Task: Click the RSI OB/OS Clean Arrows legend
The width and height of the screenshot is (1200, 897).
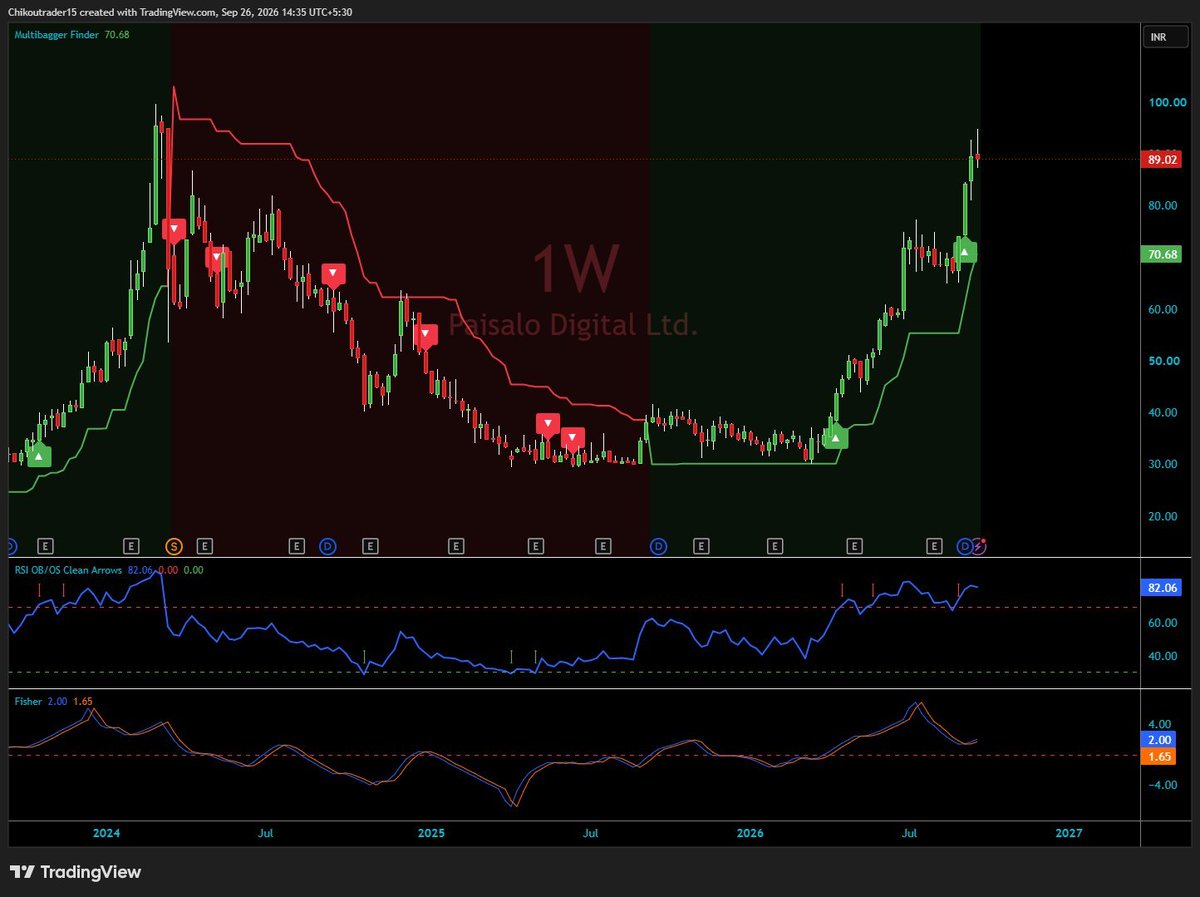Action: point(68,569)
